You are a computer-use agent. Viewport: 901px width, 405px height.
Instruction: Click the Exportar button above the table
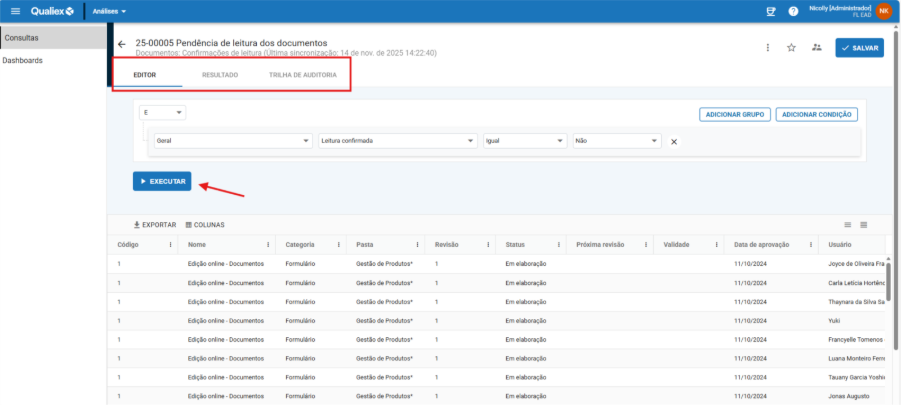tap(155, 225)
